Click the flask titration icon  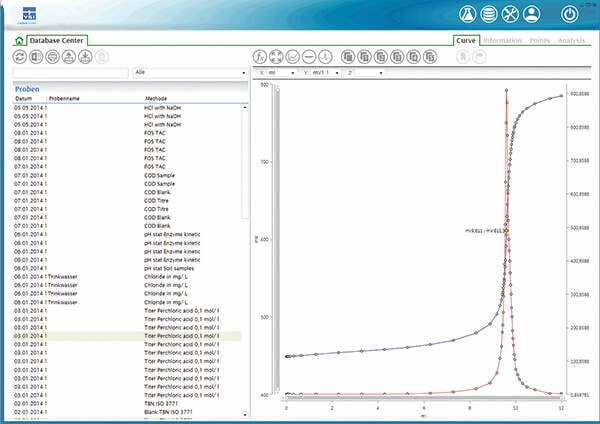[469, 14]
